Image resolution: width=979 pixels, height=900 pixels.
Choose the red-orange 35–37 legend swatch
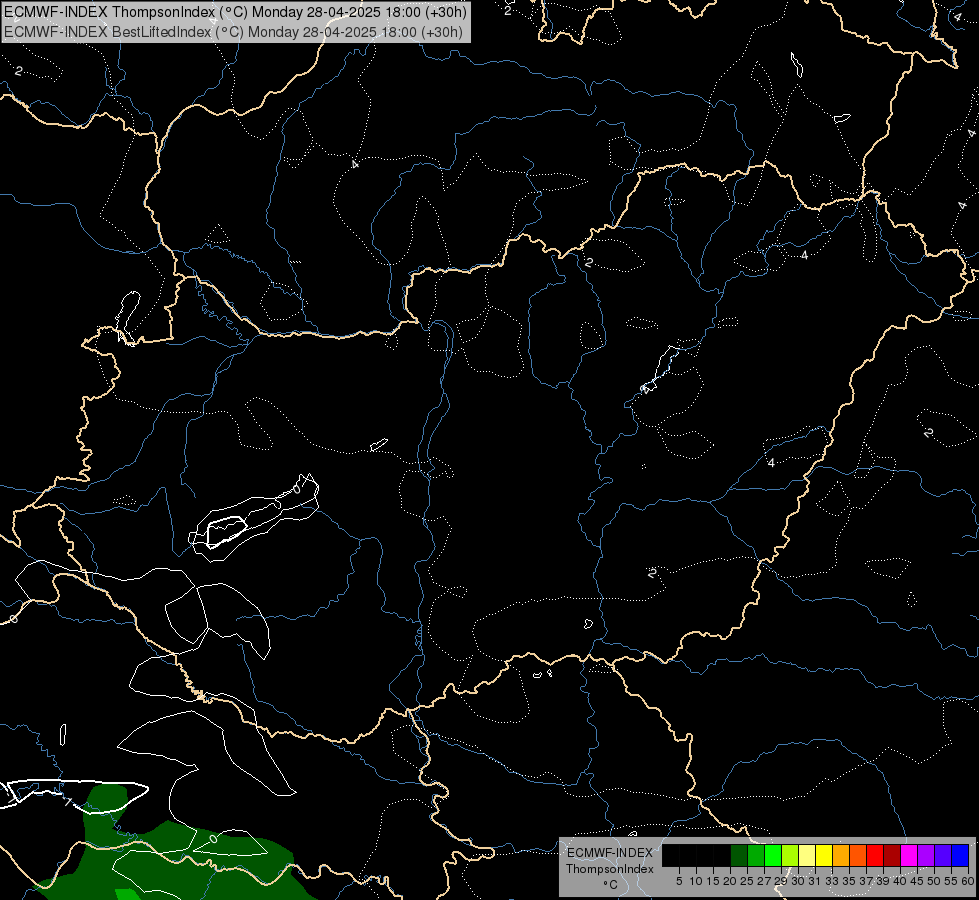click(x=858, y=855)
